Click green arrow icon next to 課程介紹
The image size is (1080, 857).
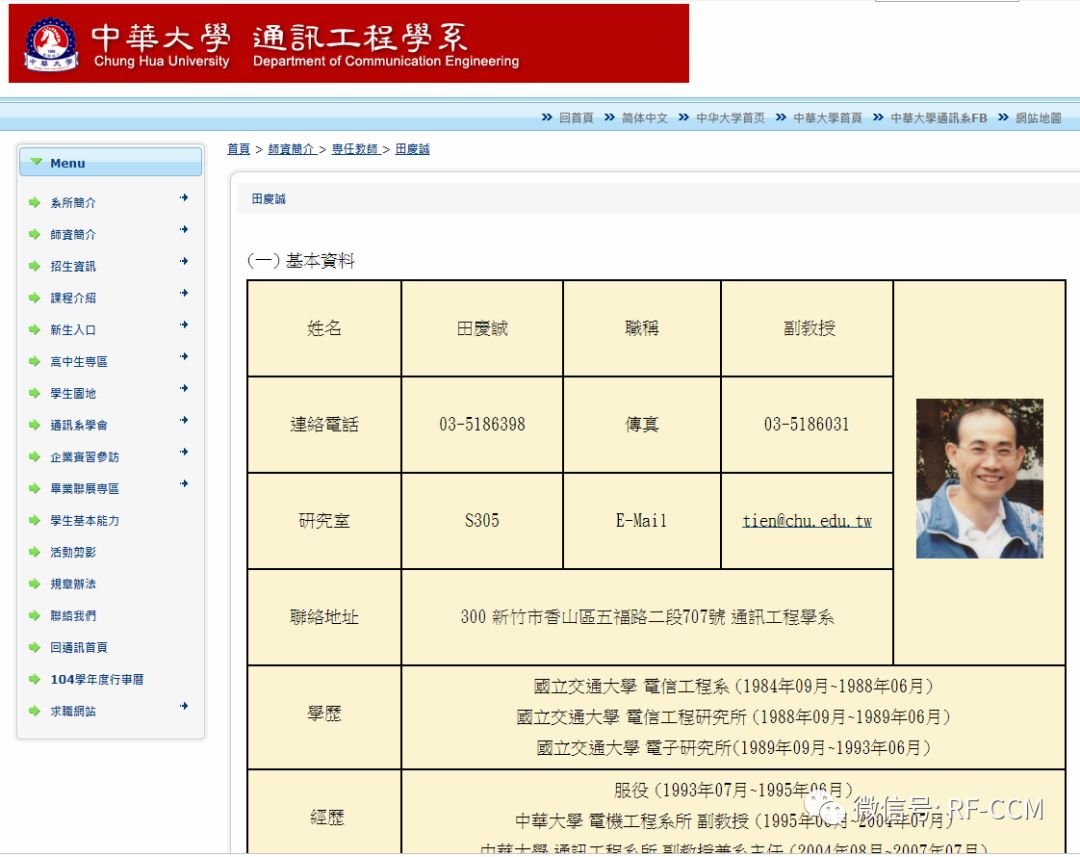click(x=34, y=298)
